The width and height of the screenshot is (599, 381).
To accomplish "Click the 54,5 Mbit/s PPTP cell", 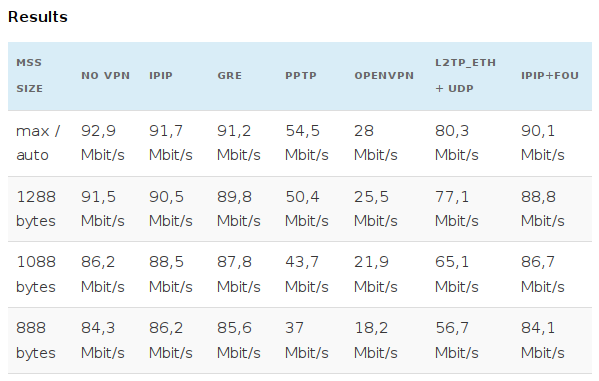I will (307, 143).
